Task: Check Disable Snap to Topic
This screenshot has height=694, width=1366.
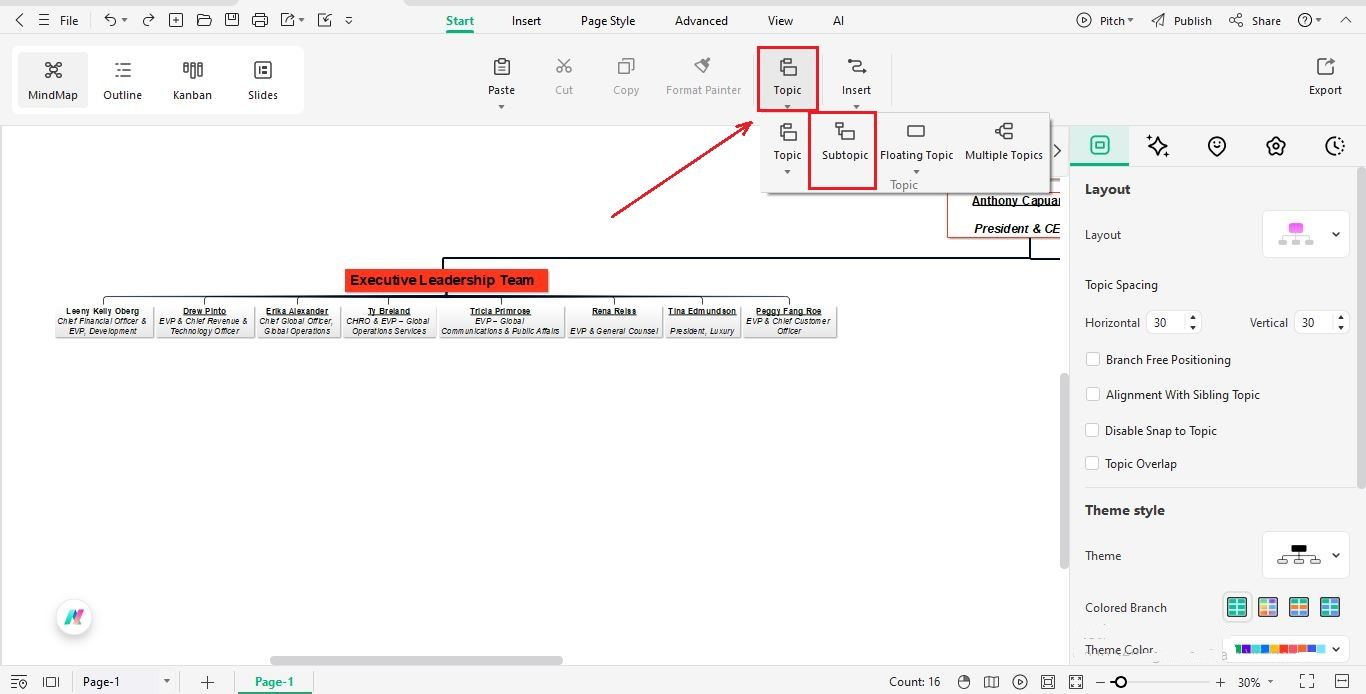Action: click(1093, 430)
